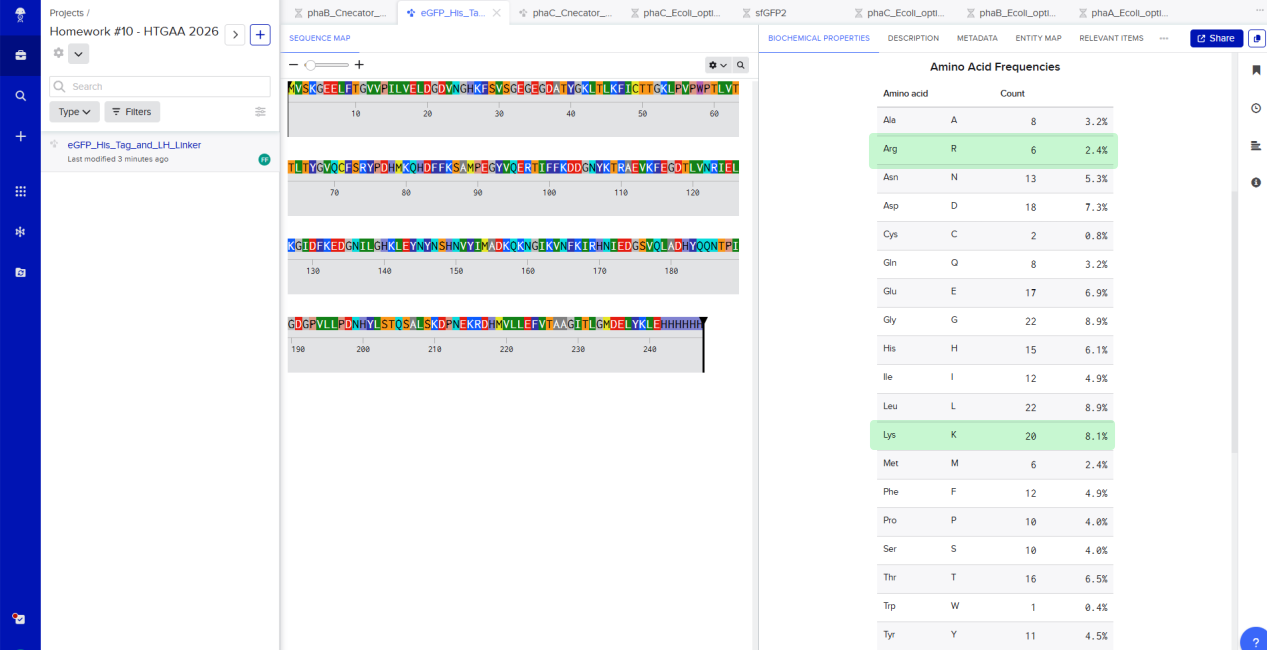Open the sequence search magnifier icon

click(741, 65)
